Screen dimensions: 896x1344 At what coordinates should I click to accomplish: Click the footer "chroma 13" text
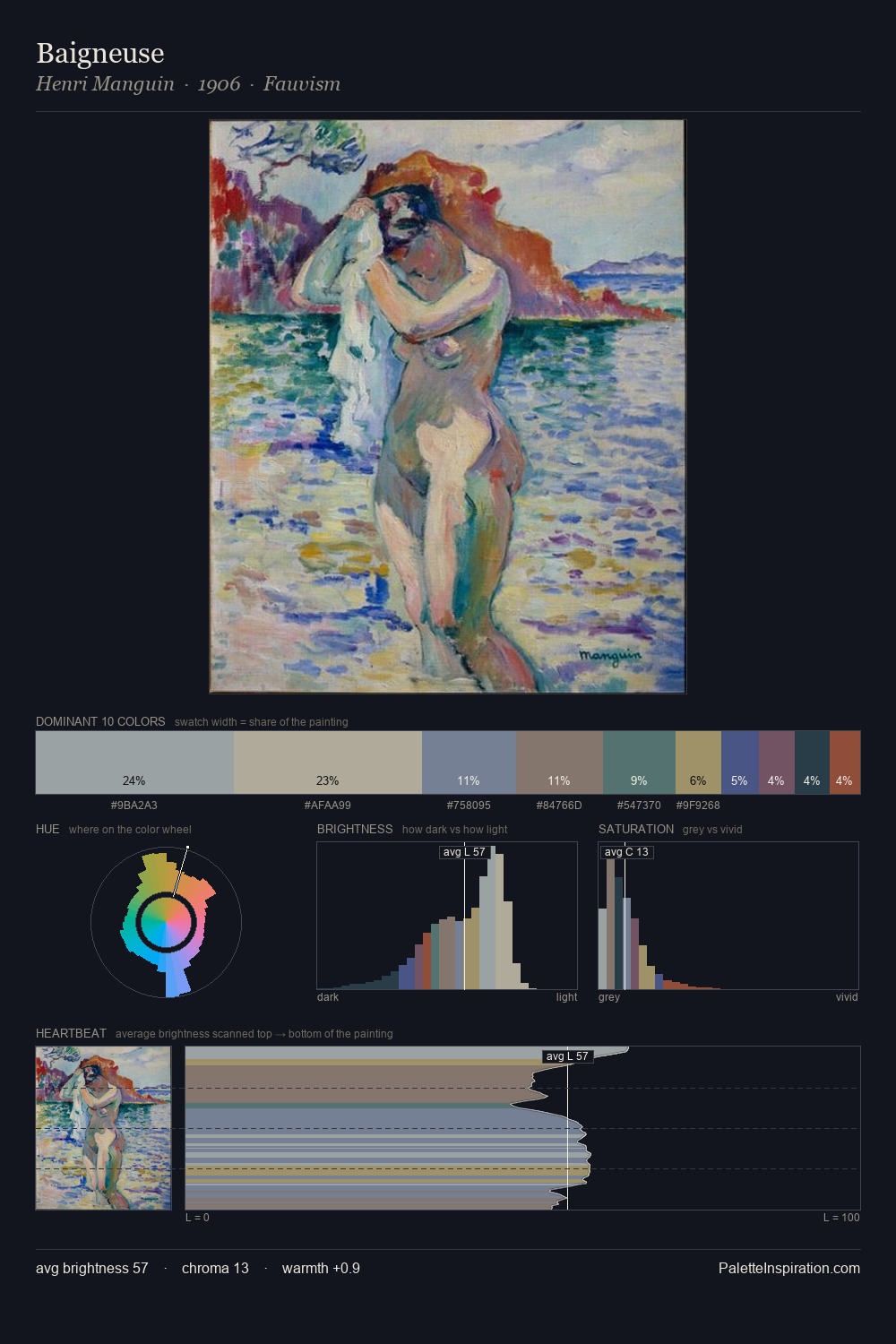215,1268
